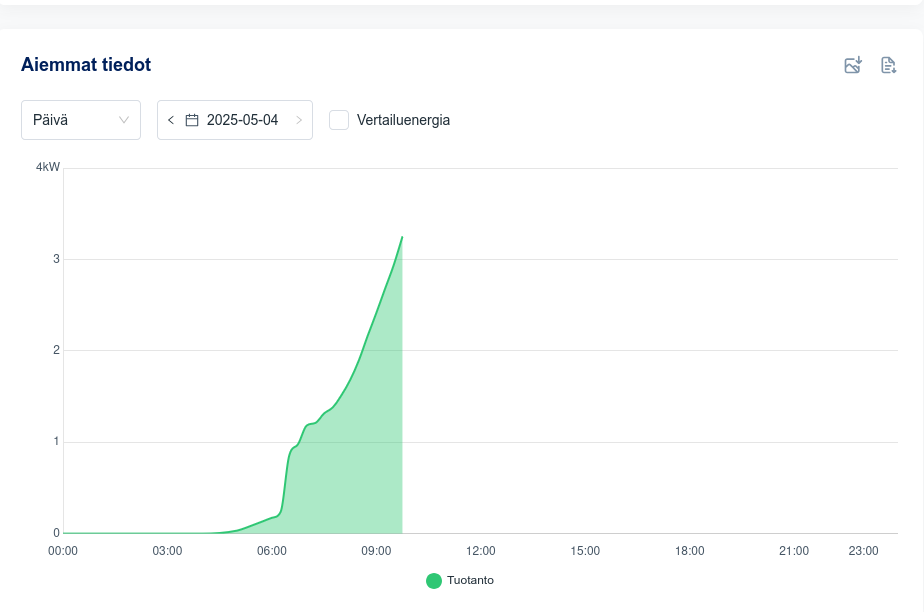
Task: Click the 23:00 x-axis label
Action: (x=863, y=551)
